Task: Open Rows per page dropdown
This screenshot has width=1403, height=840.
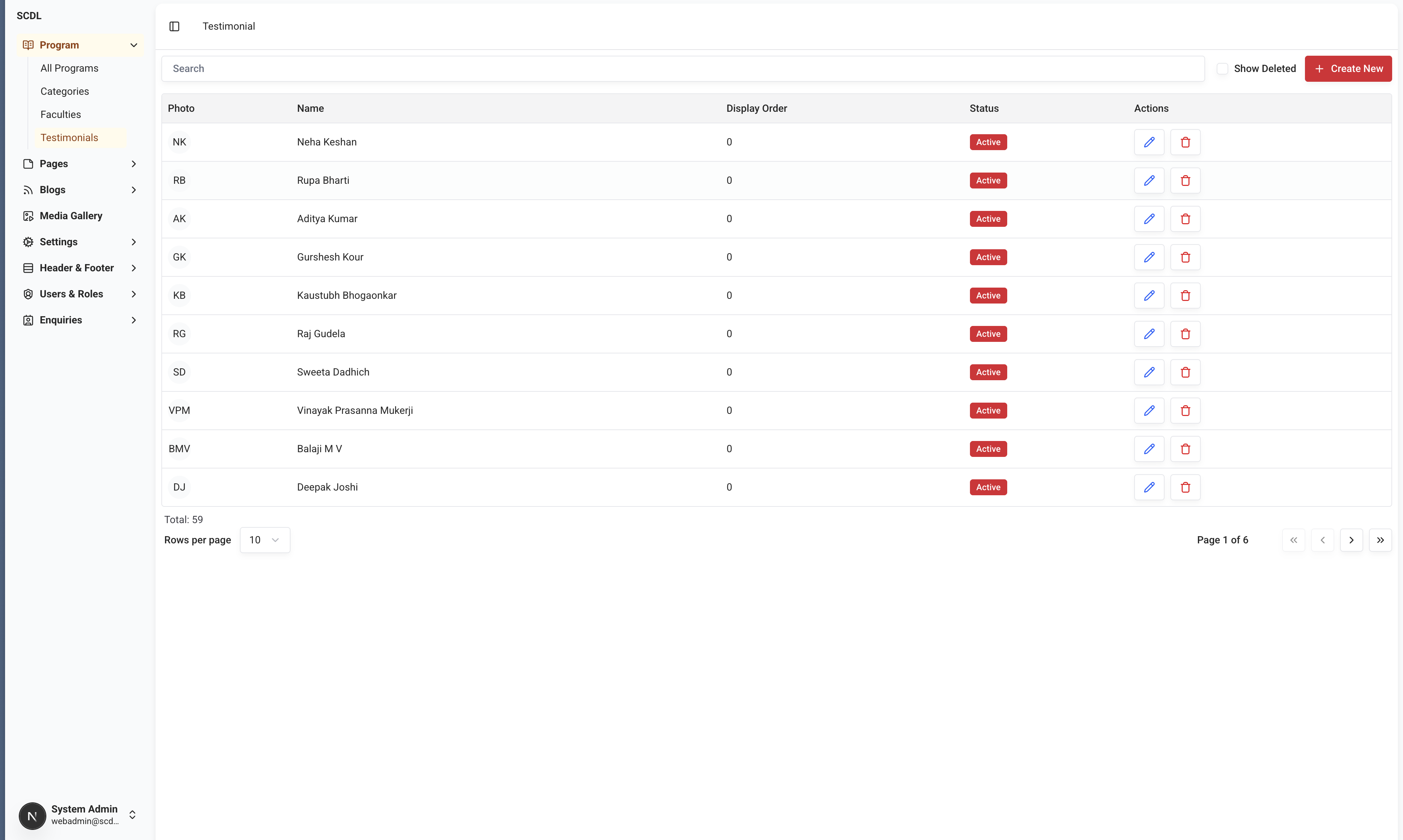Action: (x=264, y=540)
